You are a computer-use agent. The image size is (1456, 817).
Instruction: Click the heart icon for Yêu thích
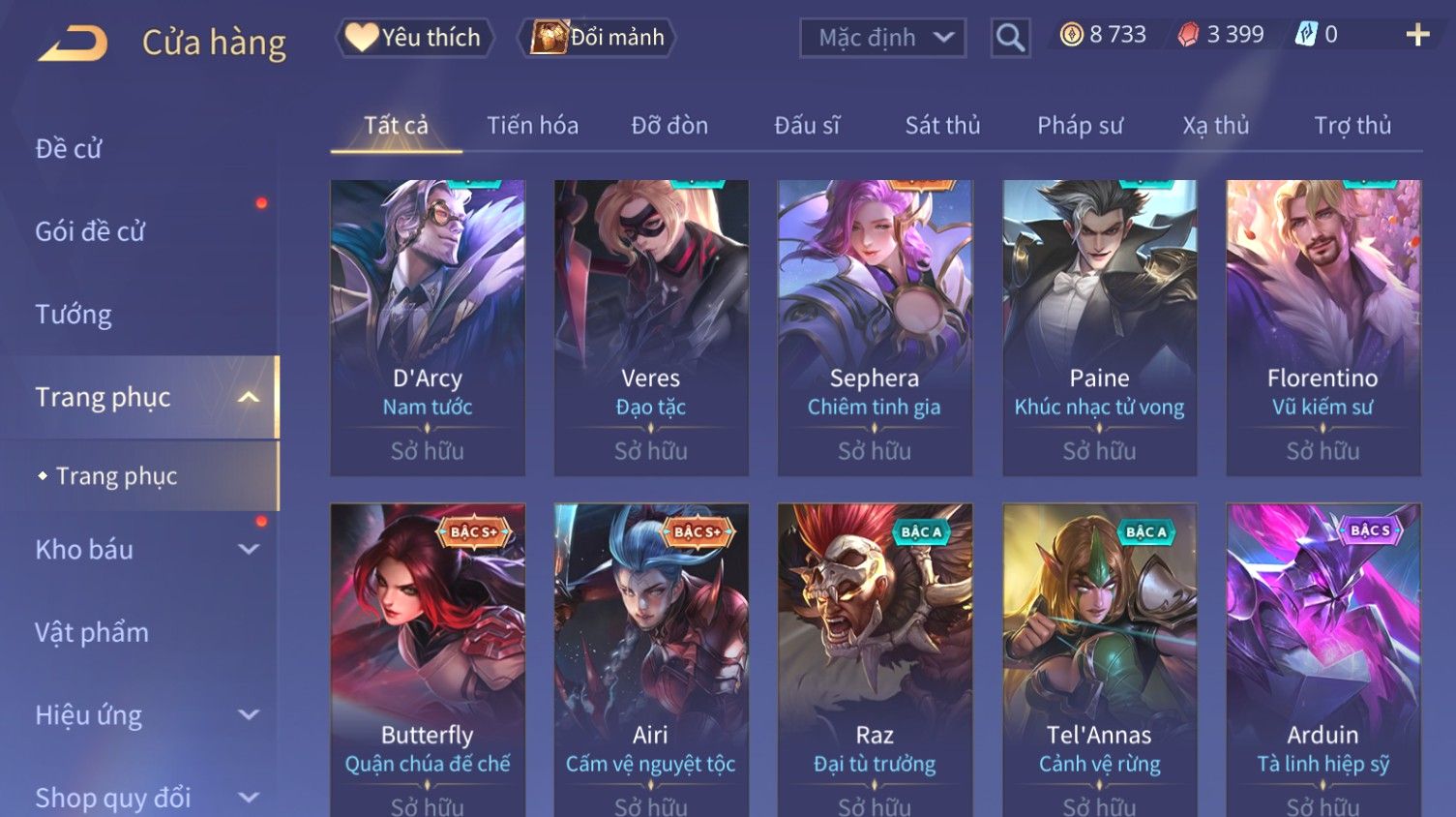pos(361,38)
